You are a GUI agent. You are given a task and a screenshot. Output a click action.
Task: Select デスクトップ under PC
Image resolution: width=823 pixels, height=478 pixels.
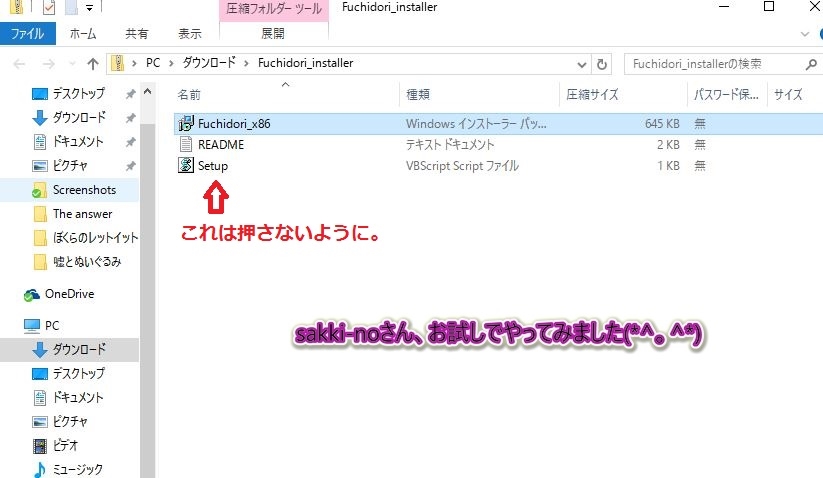coord(79,374)
